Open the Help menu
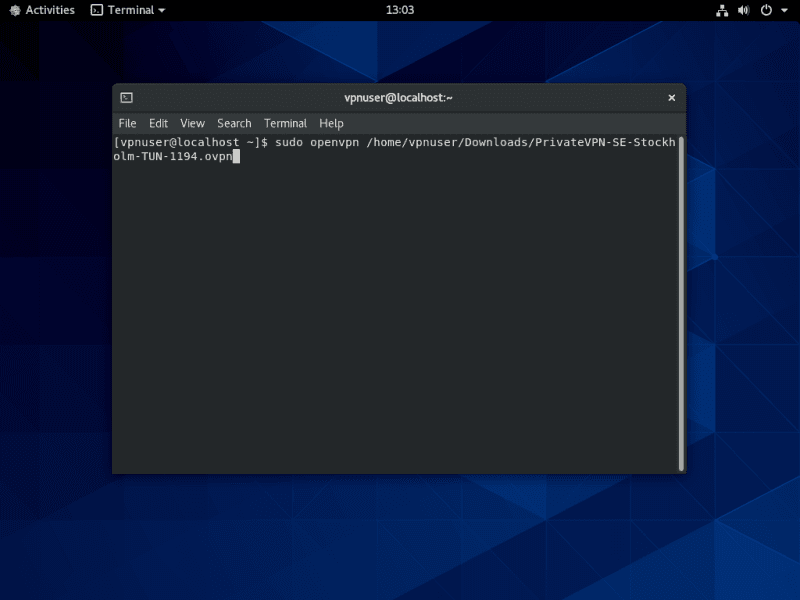800x600 pixels. (331, 123)
